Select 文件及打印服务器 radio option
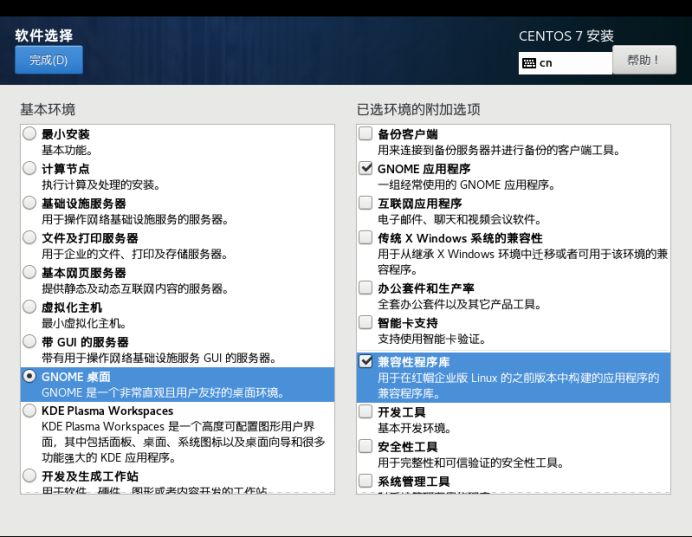 [29, 238]
